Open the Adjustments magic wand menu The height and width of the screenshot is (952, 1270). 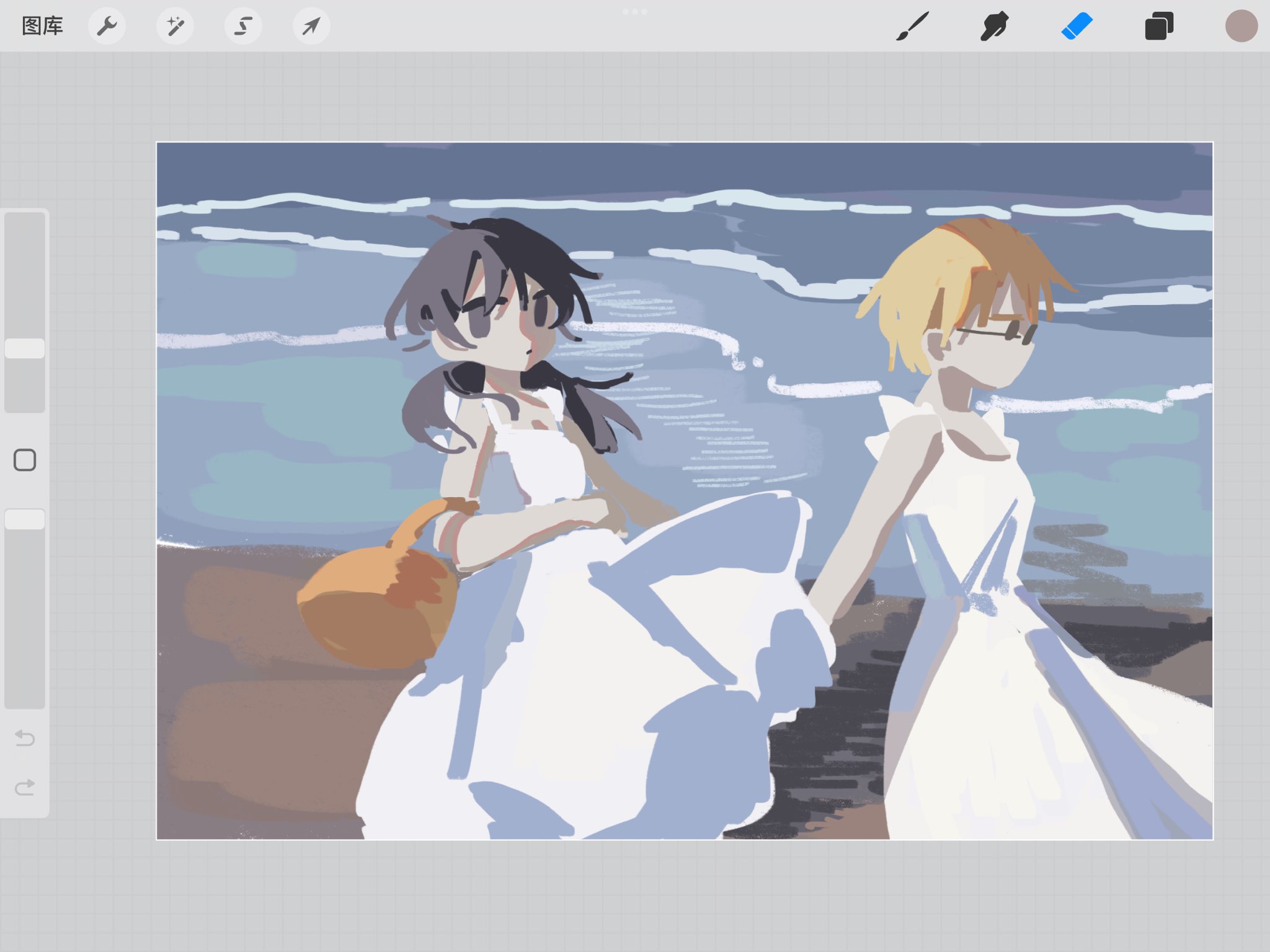point(175,26)
